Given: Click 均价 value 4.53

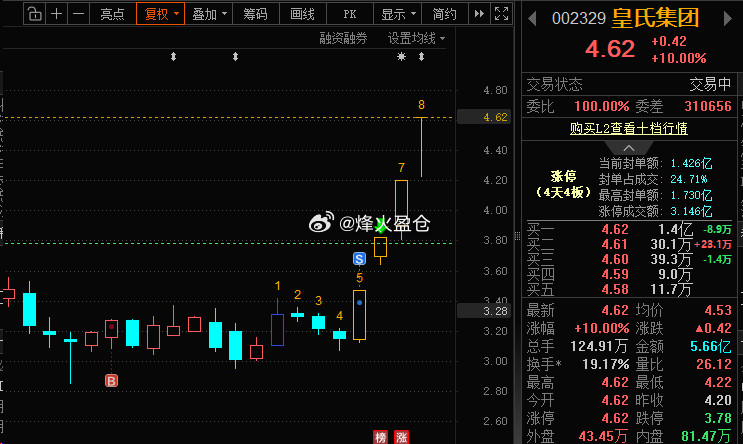Looking at the screenshot, I should click(718, 310).
